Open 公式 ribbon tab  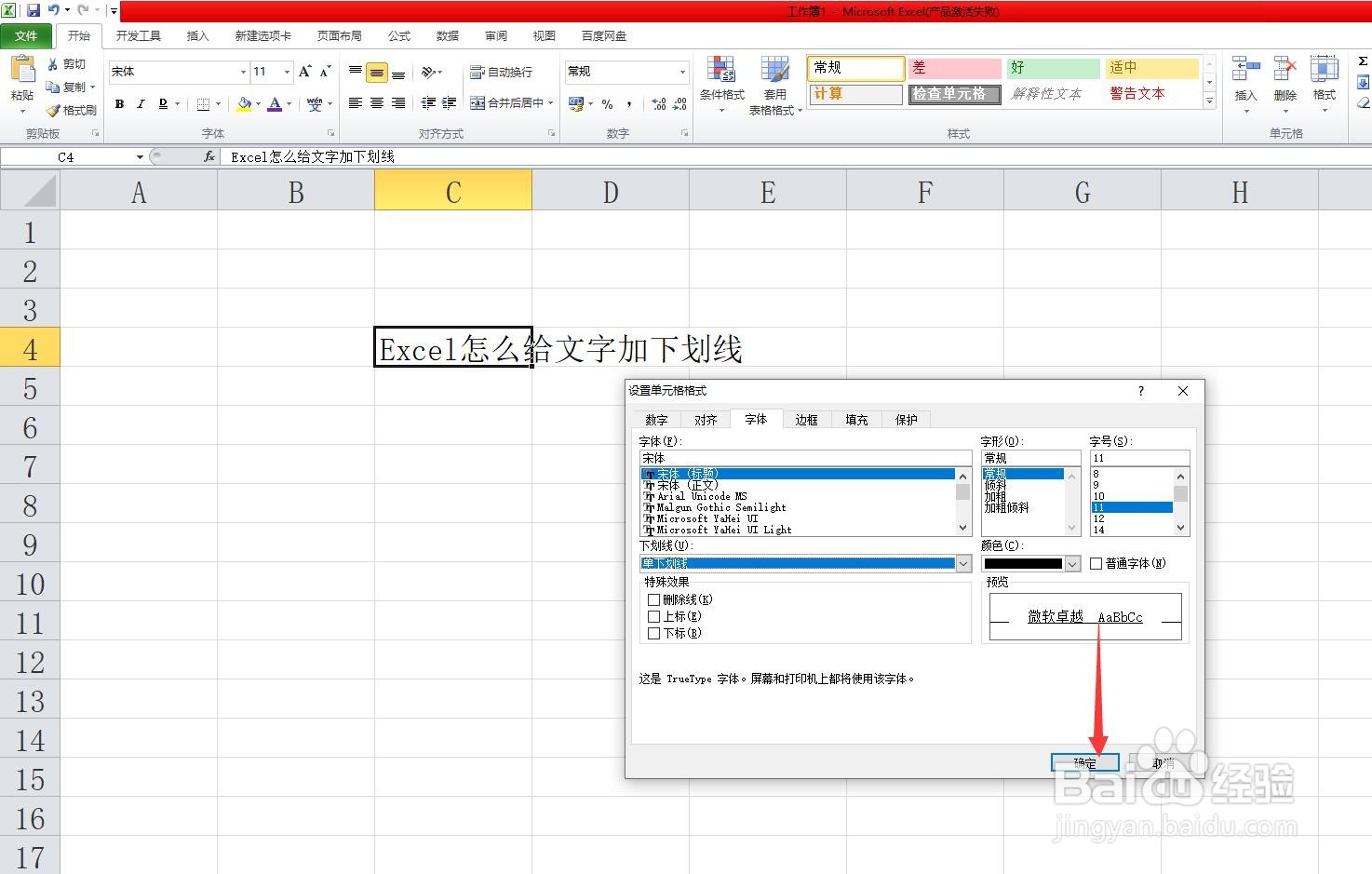pyautogui.click(x=399, y=35)
